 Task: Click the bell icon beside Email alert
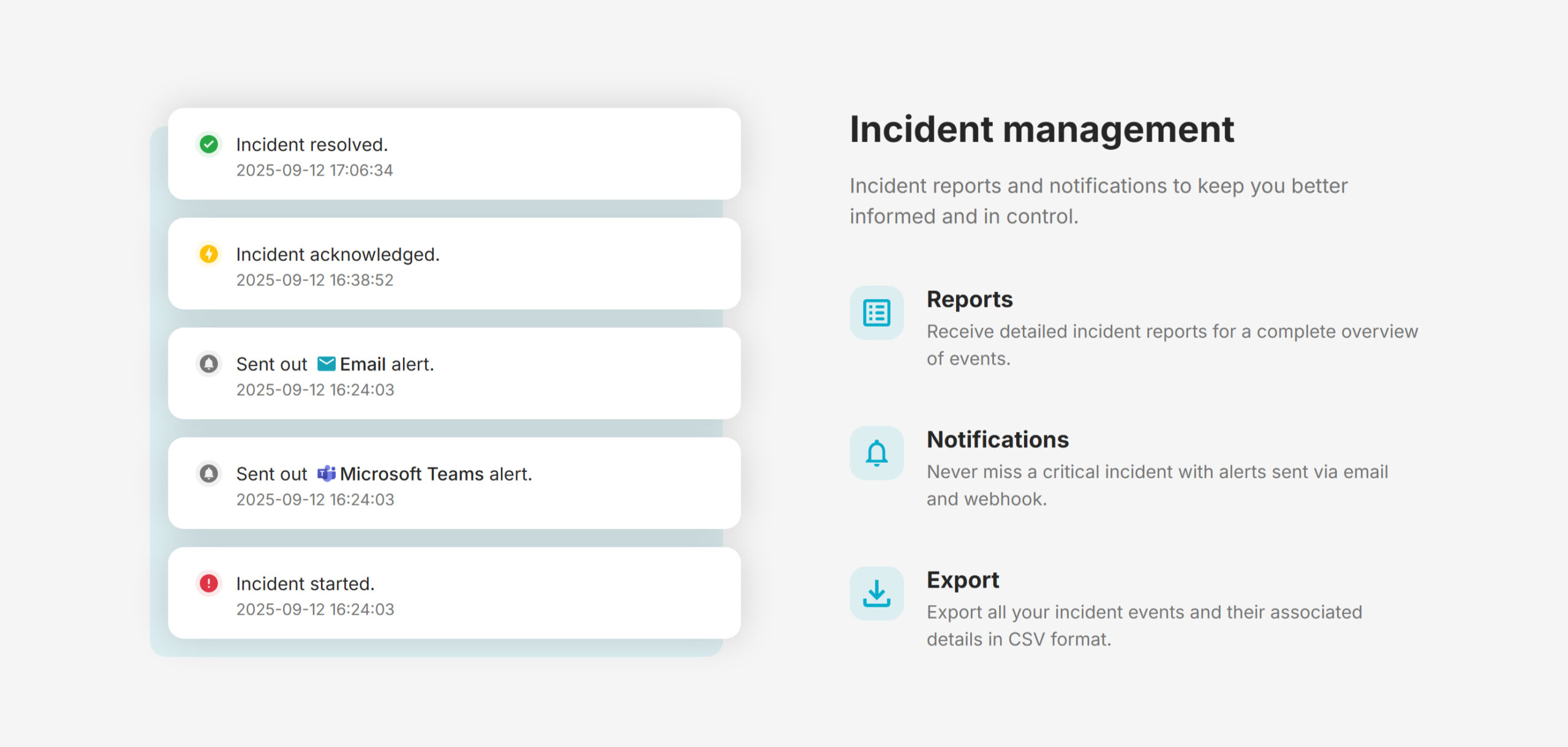(209, 364)
